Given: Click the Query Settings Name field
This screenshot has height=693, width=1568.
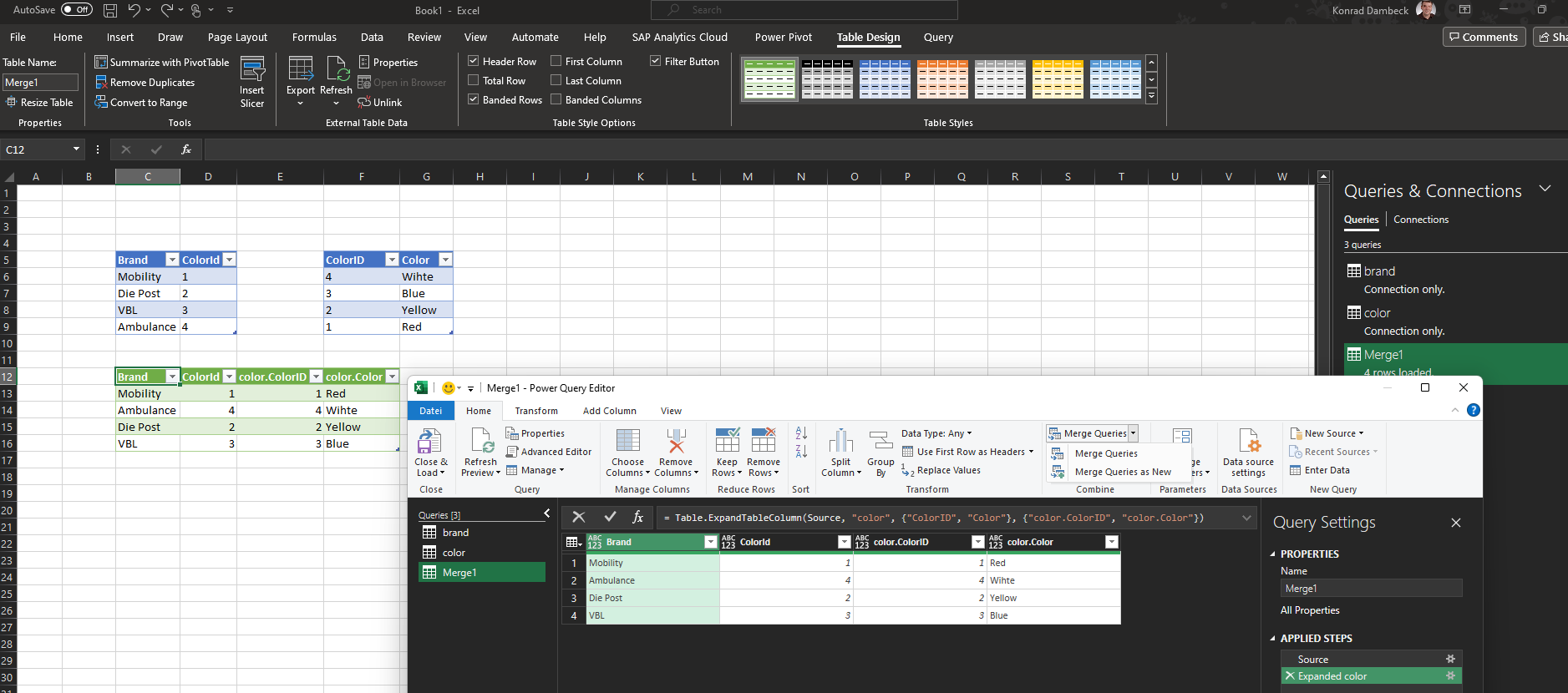Looking at the screenshot, I should tap(1371, 588).
